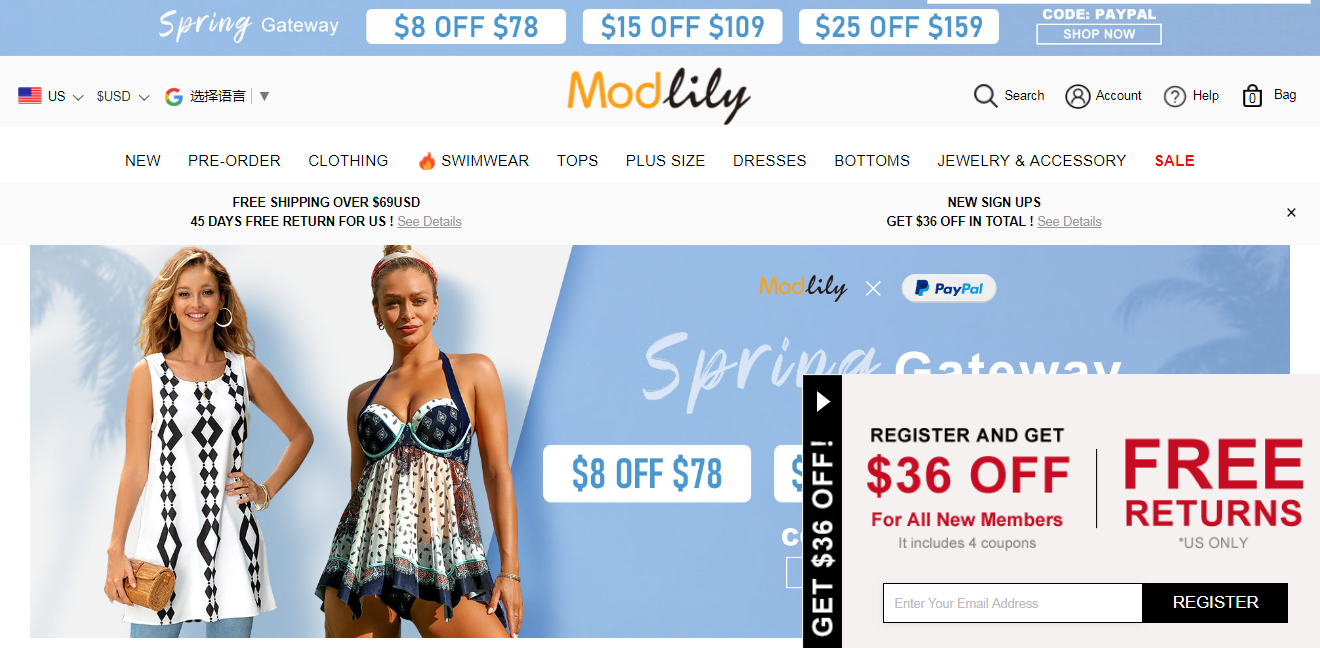Click the Help question mark icon
The width and height of the screenshot is (1320, 648).
point(1175,96)
